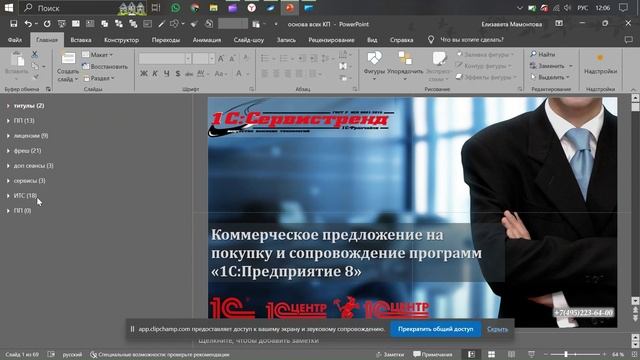Viewport: 640px width, 360px height.
Task: Switch to normal view in status bar
Action: coord(471,354)
